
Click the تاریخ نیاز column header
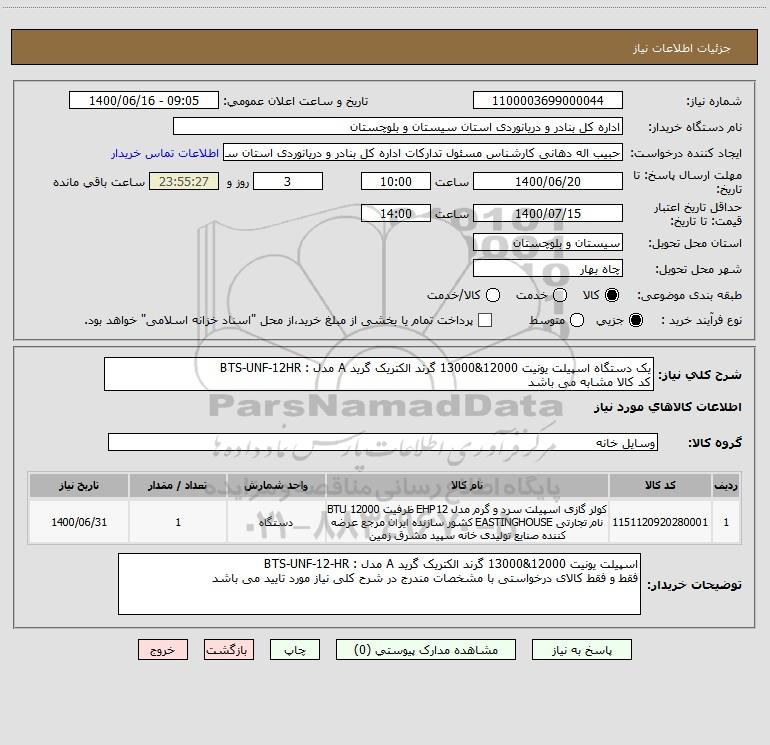[79, 485]
